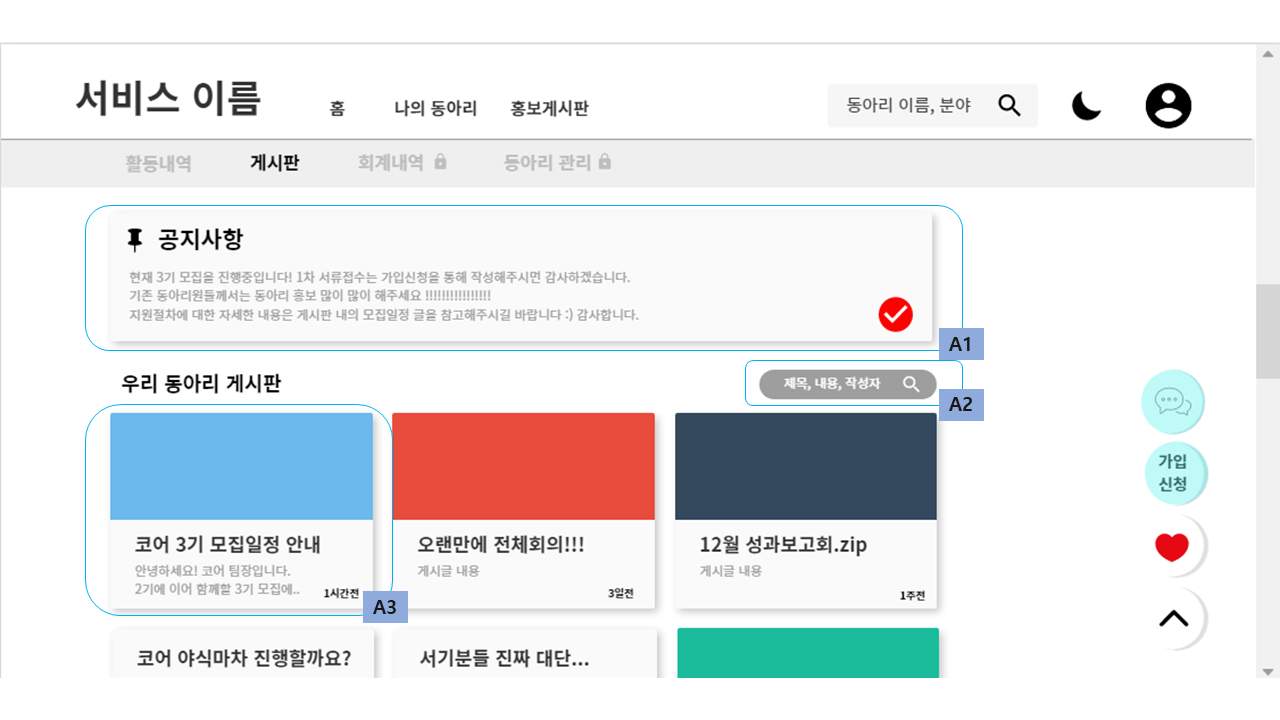Select the 게시판 tab
This screenshot has width=1280, height=720.
(x=274, y=162)
